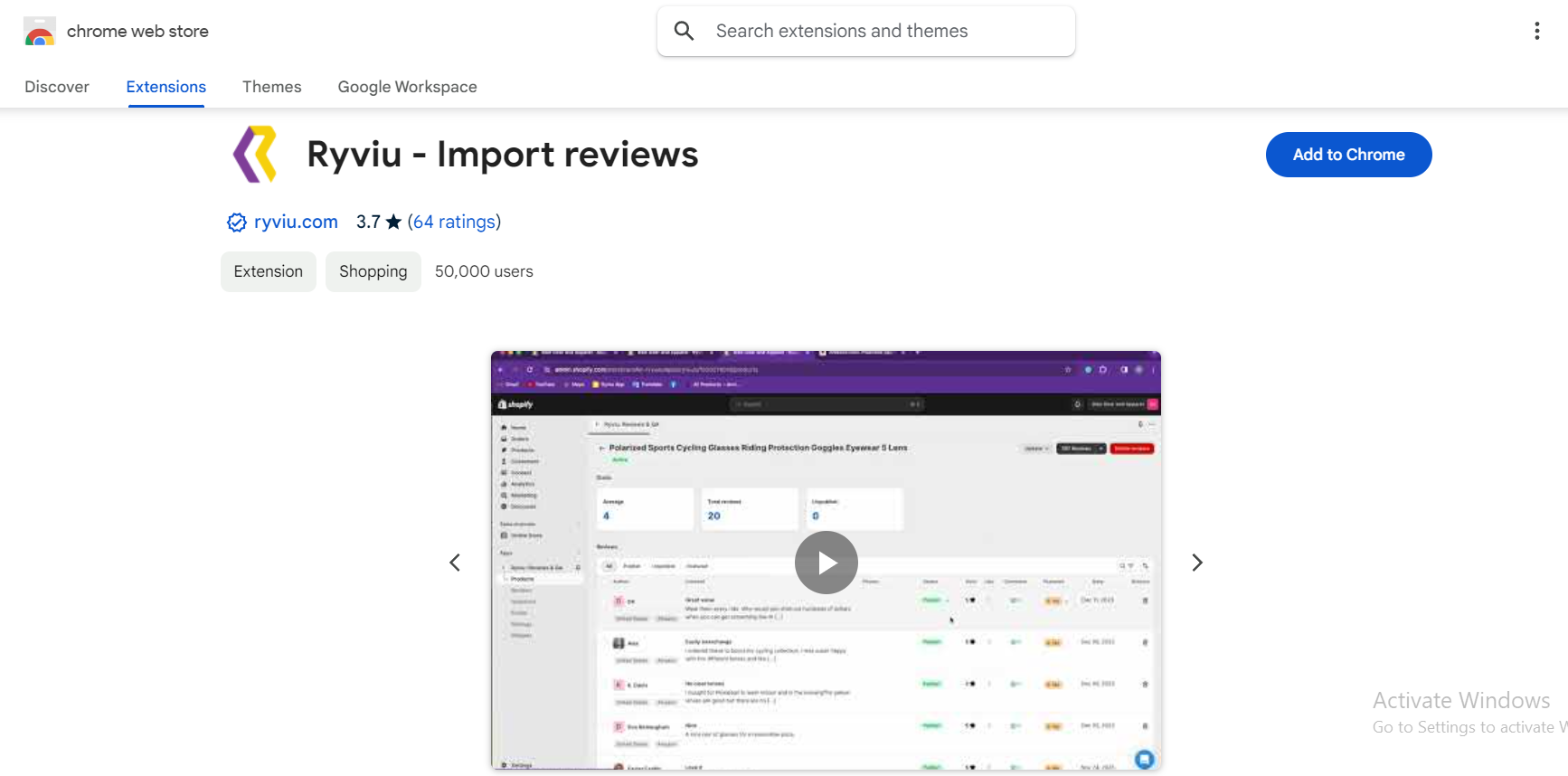
Task: Click the Extension category chip
Action: tap(269, 271)
